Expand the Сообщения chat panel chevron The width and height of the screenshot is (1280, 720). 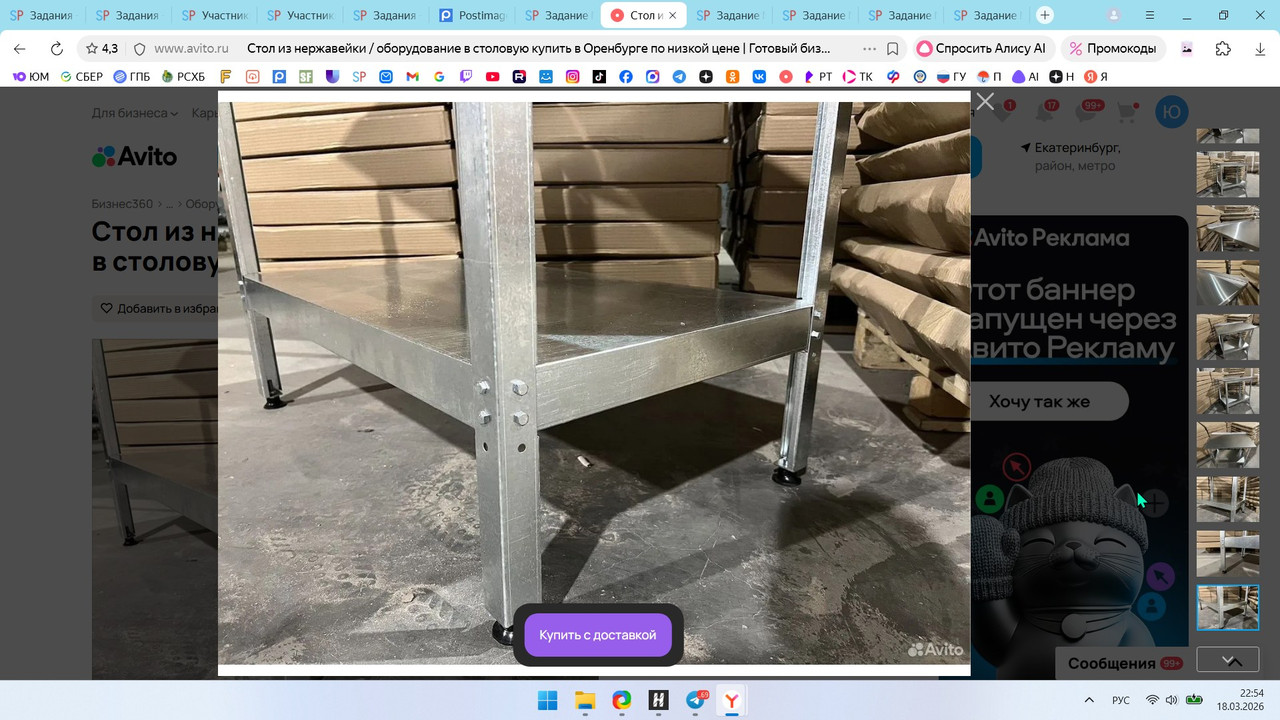[1234, 662]
